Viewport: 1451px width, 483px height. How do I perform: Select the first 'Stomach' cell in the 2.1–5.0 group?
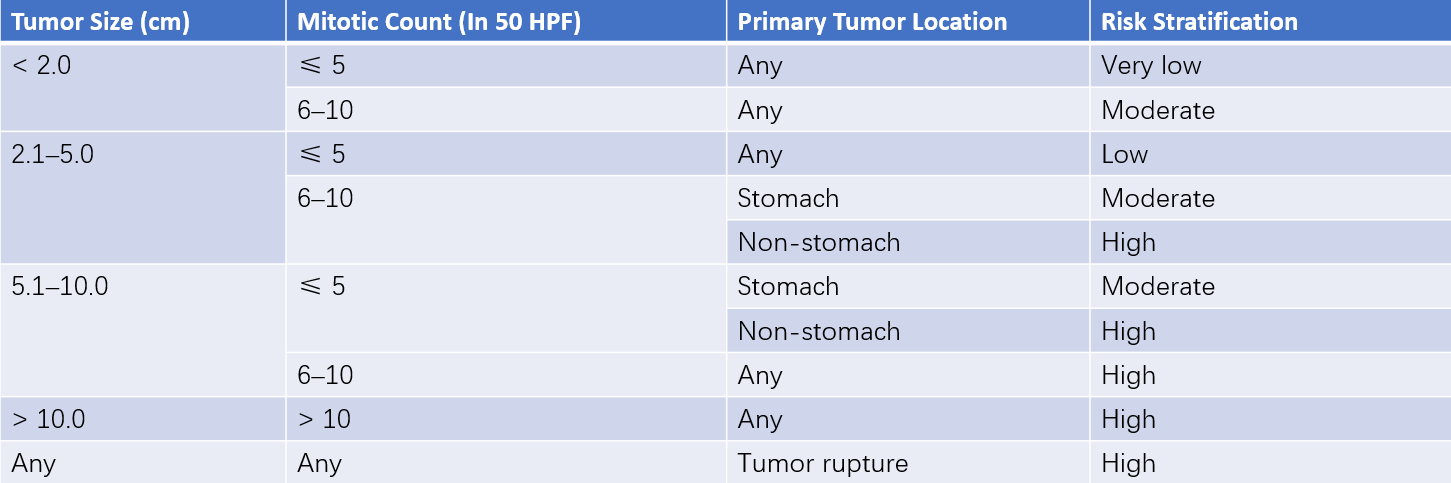(x=908, y=198)
